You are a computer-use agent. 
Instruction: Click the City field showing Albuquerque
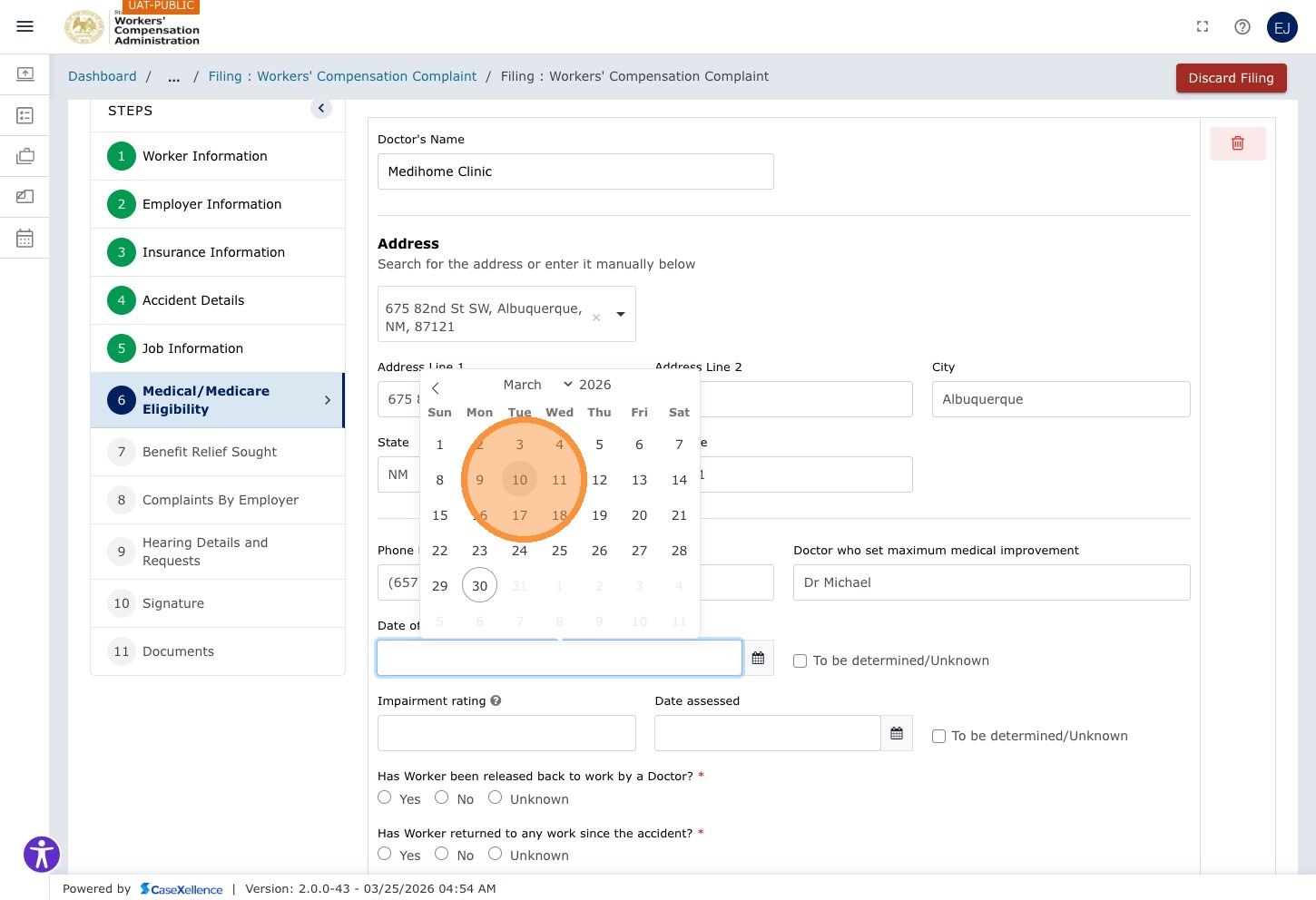coord(1061,399)
